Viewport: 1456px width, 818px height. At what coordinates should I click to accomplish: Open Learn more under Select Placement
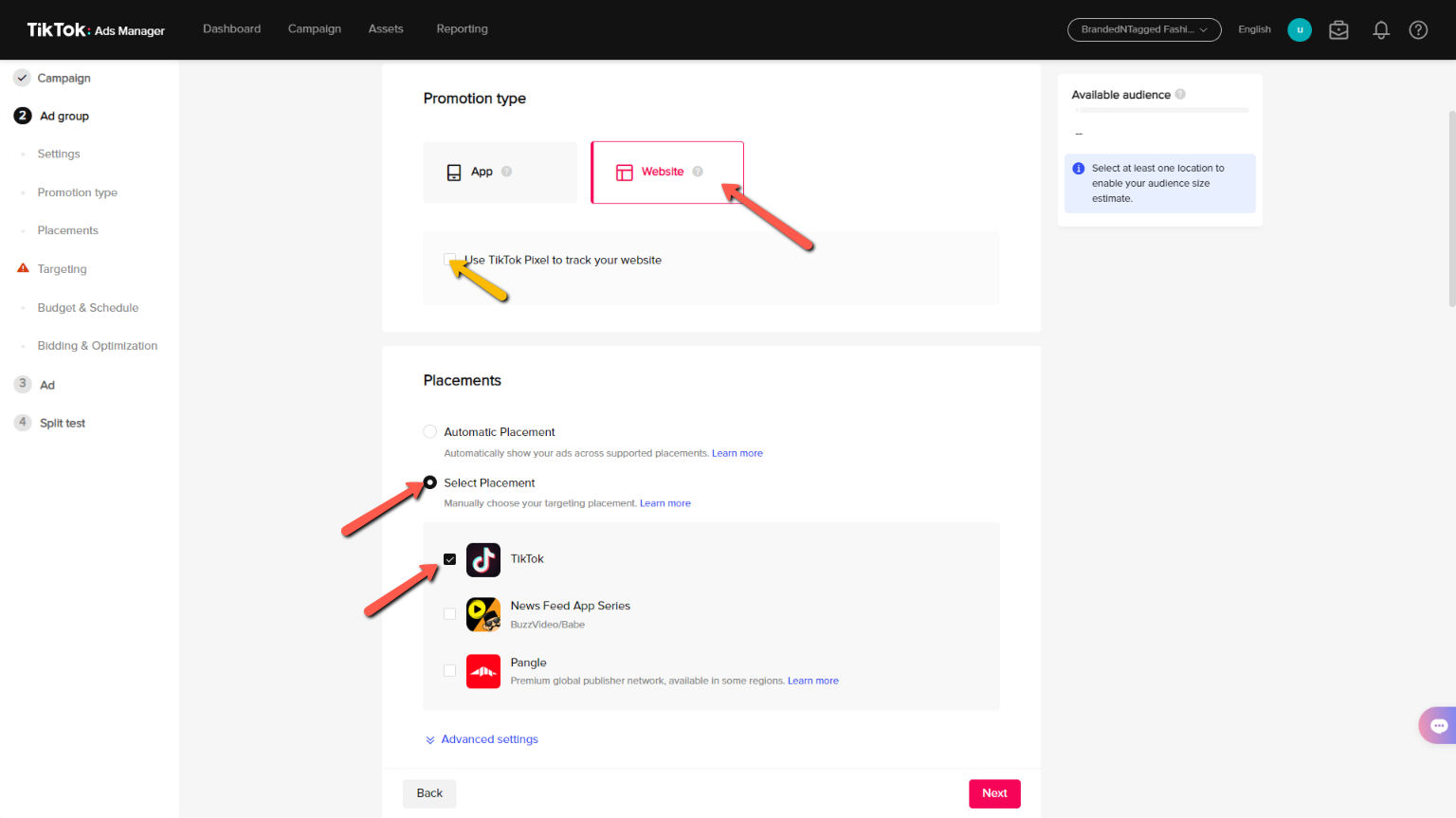click(x=665, y=503)
